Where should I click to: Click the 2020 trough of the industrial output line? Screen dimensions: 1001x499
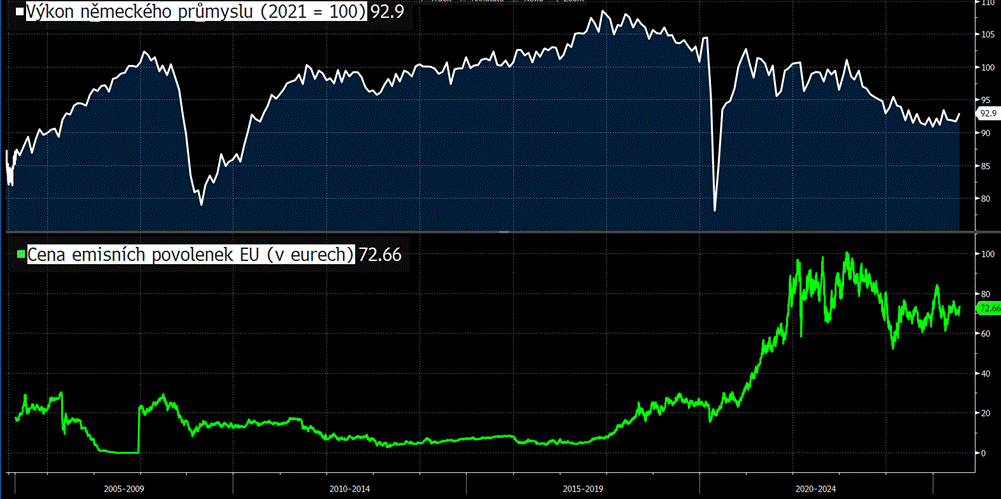point(715,210)
